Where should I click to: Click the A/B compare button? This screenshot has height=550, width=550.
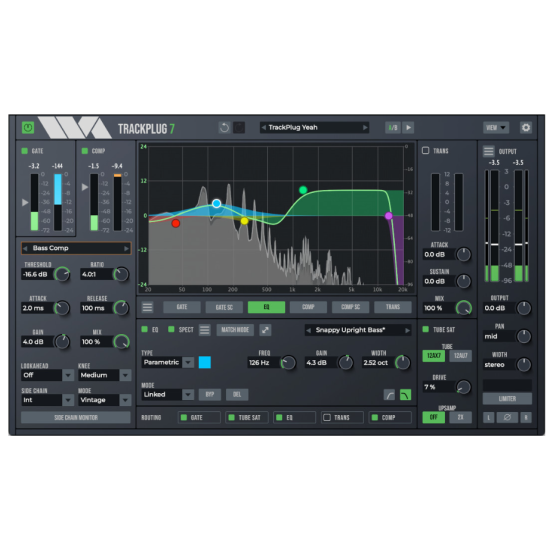coord(393,127)
